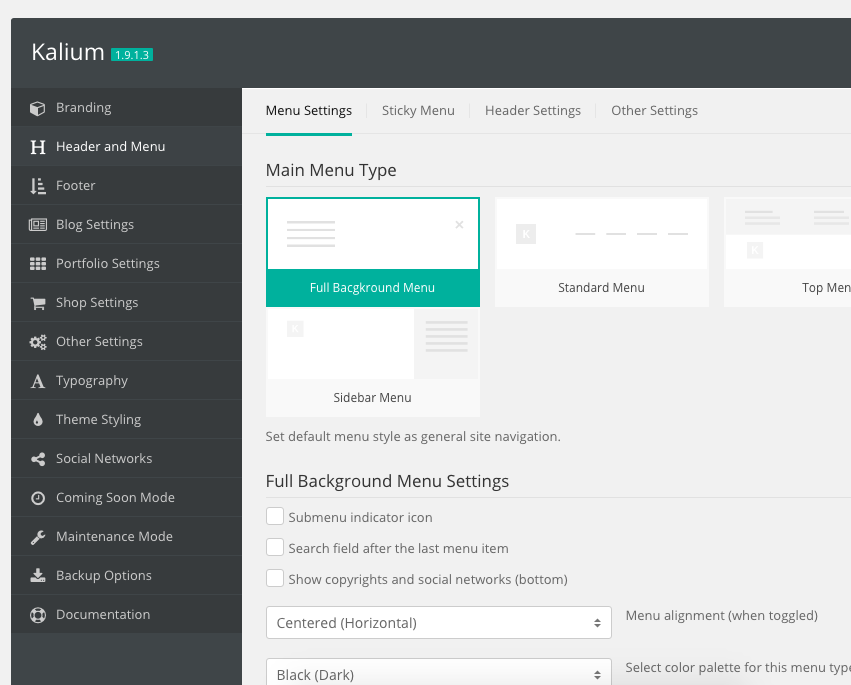Screen dimensions: 851x685
Task: Select the Standard Menu type thumbnail
Action: (x=601, y=252)
